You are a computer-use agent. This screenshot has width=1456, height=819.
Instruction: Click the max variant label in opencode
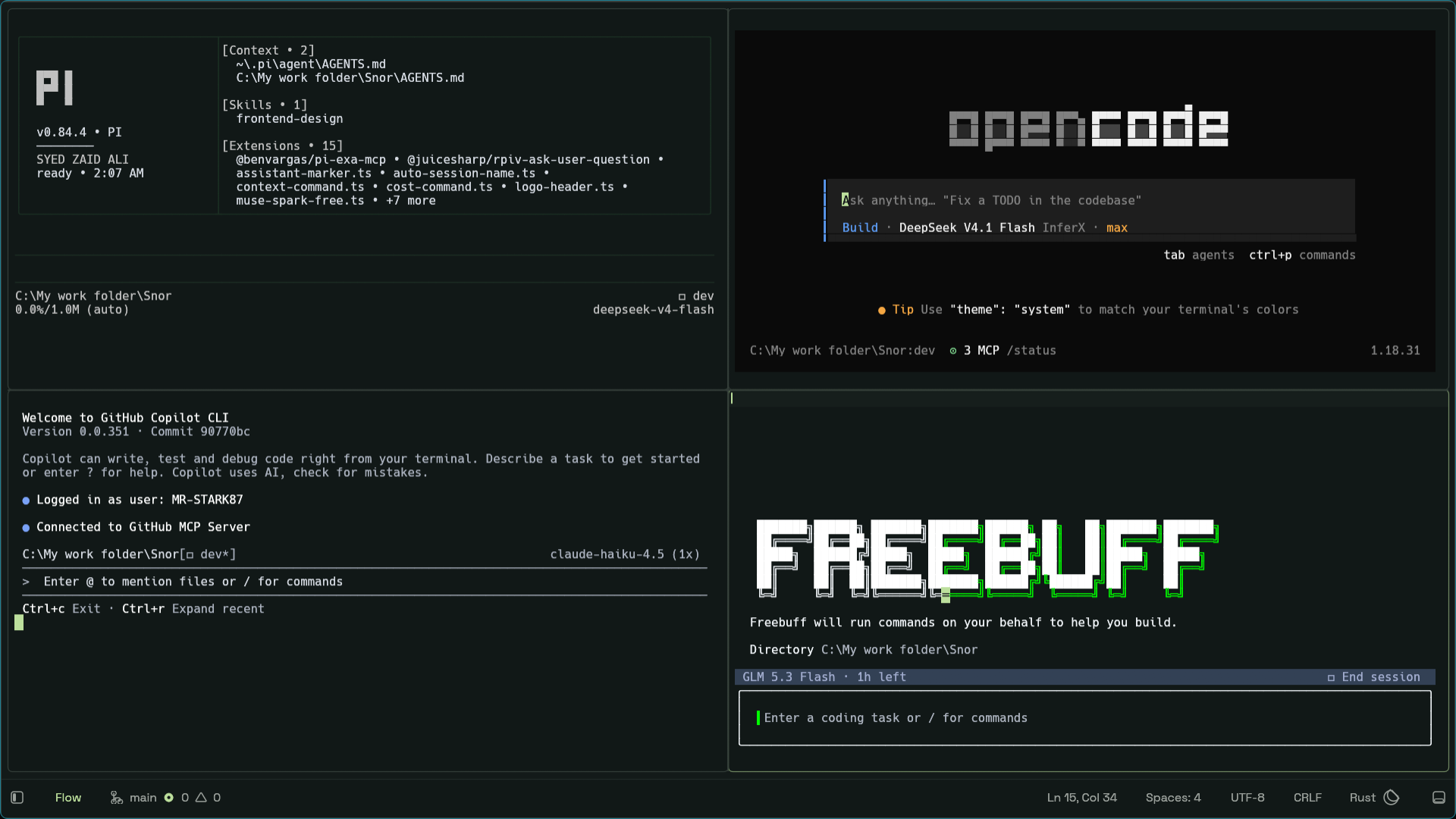(1117, 227)
